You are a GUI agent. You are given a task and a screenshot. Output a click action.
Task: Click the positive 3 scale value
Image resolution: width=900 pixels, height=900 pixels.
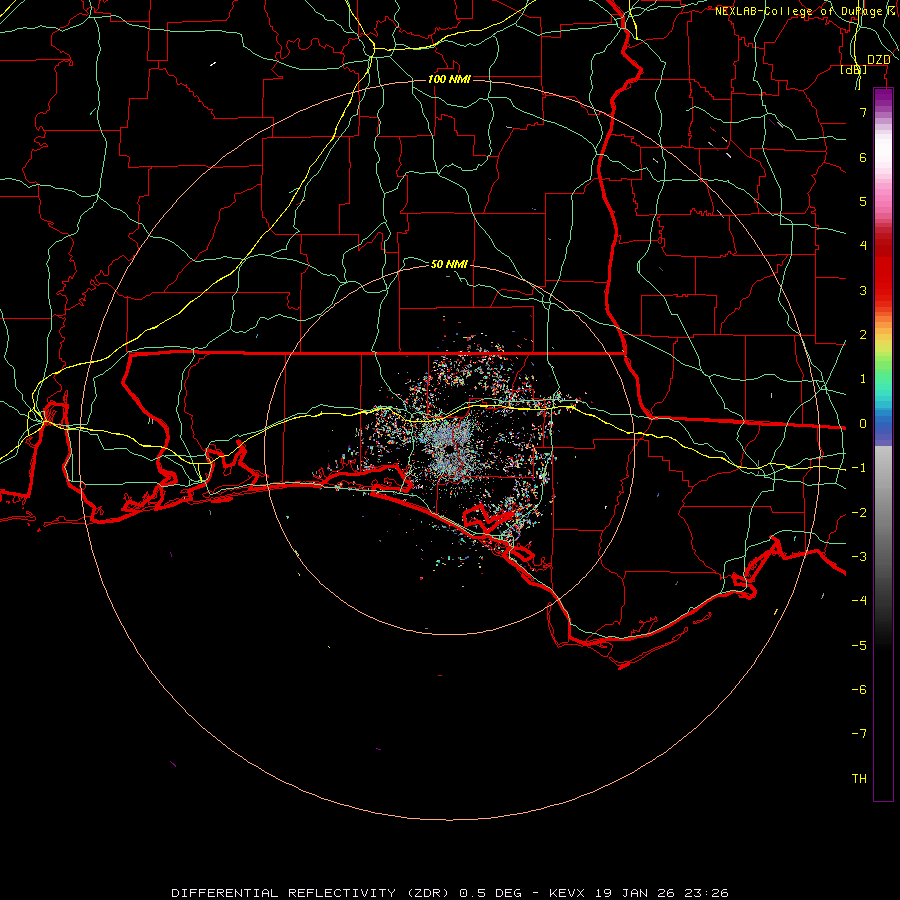point(863,290)
